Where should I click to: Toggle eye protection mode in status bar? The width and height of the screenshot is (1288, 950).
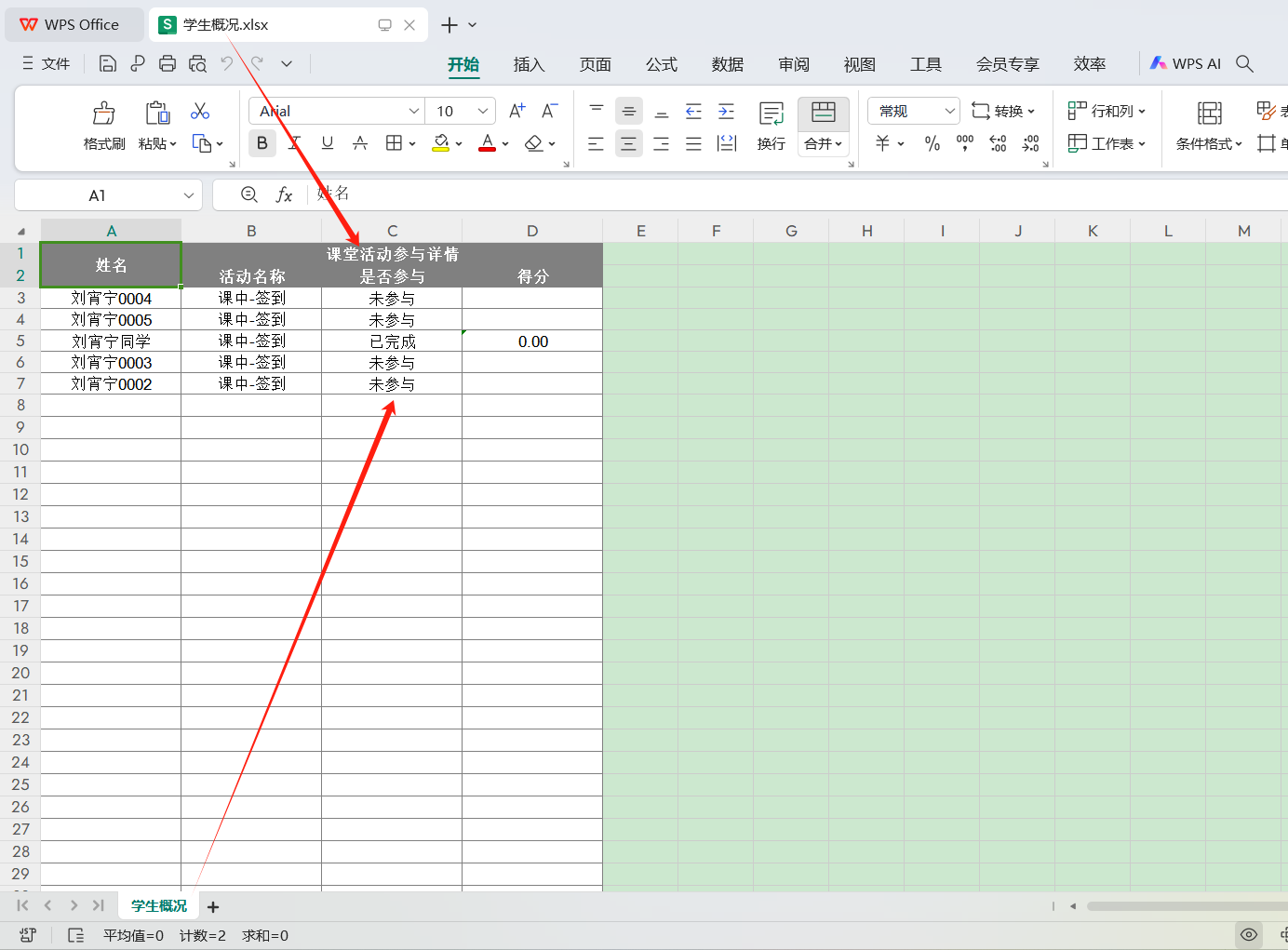click(x=1249, y=934)
